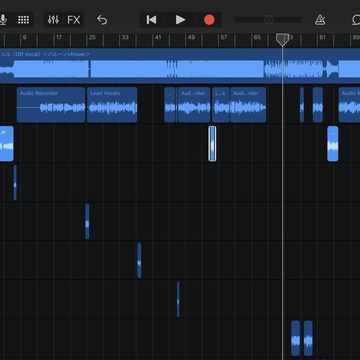Select the short track-two region near bar 44
Image resolution: width=360 pixels, height=360 pixels.
pyautogui.click(x=170, y=105)
